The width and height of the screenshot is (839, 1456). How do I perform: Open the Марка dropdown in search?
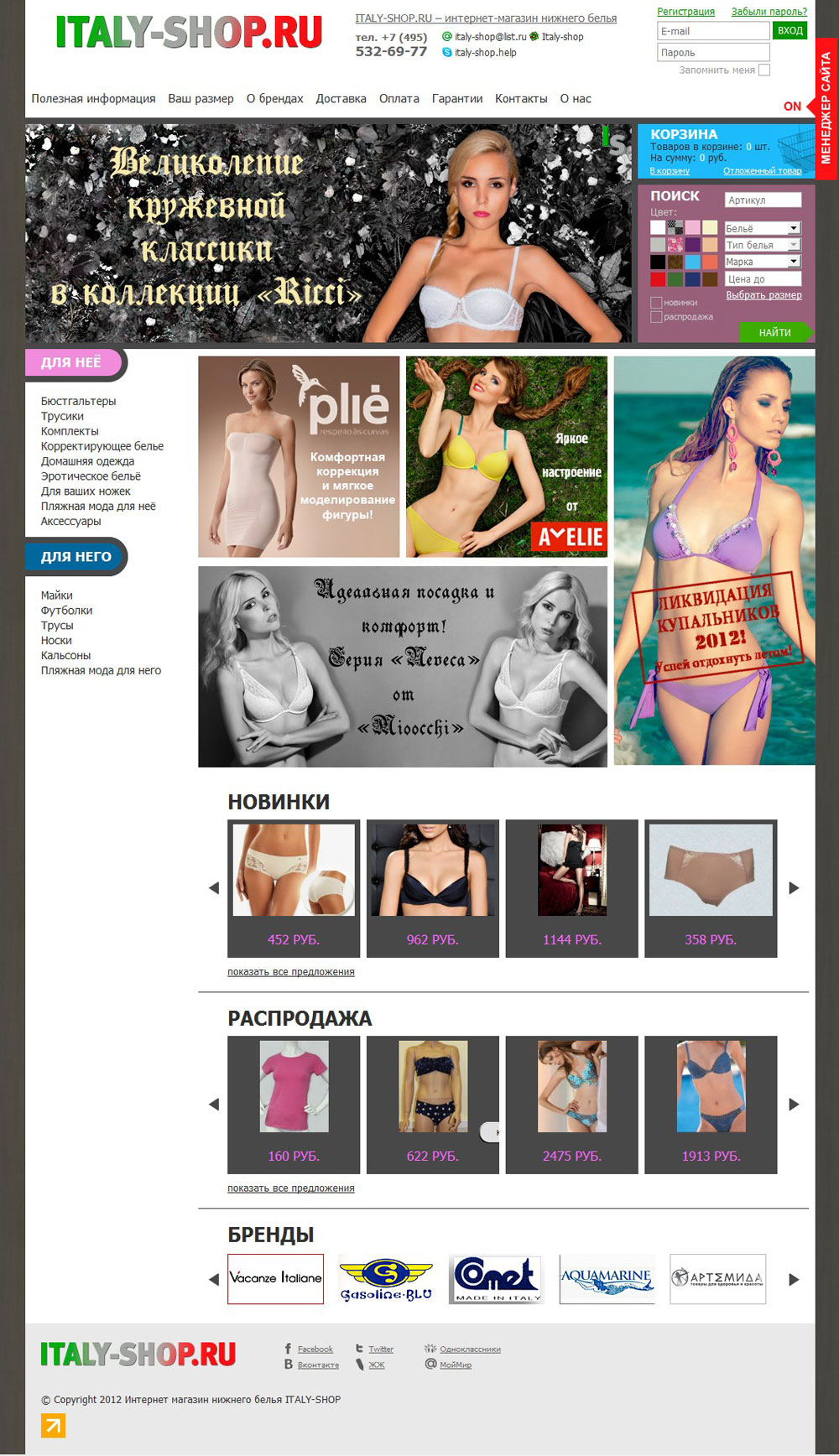point(763,262)
